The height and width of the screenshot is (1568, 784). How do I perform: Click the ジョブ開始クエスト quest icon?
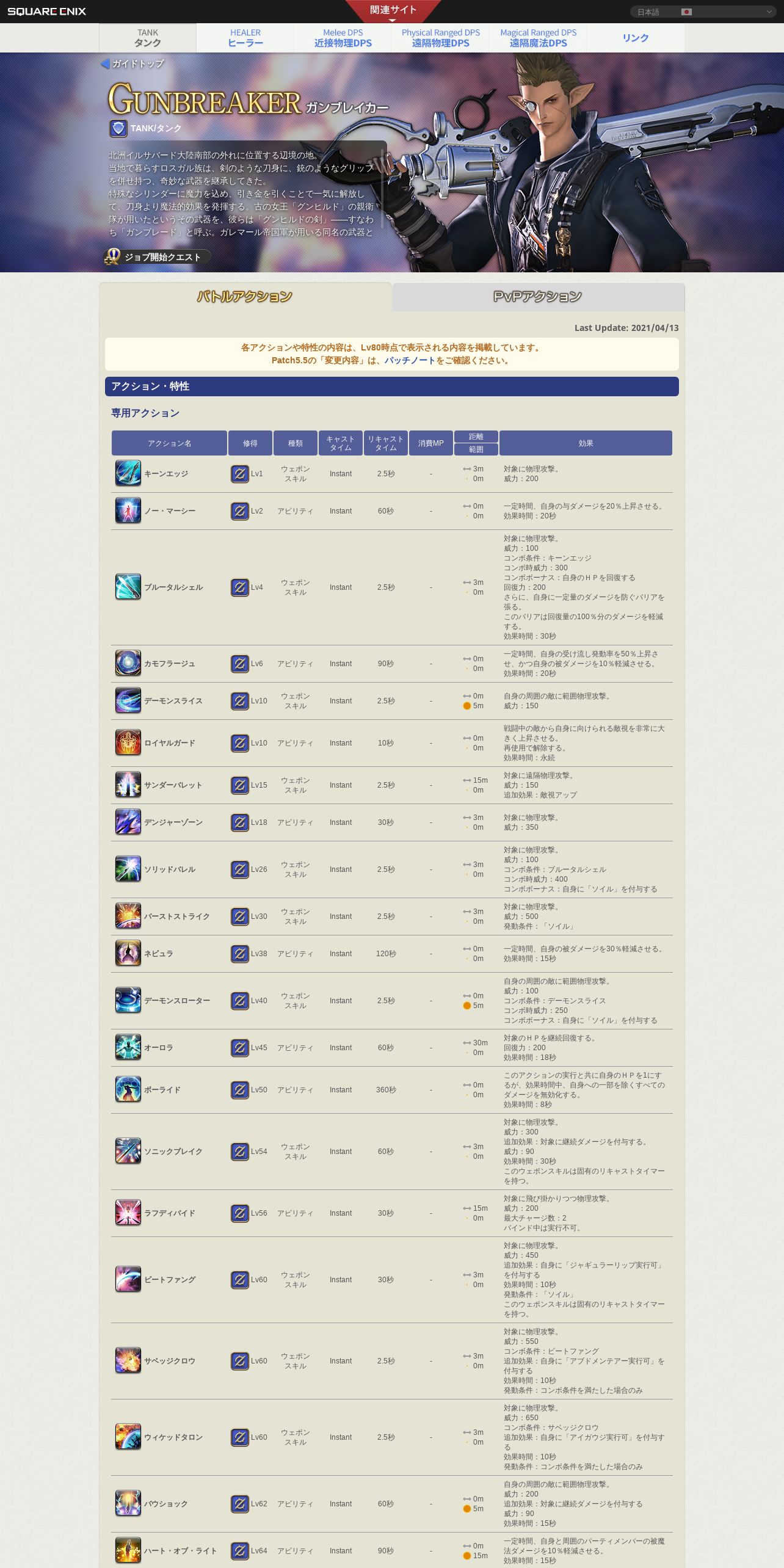[x=112, y=256]
